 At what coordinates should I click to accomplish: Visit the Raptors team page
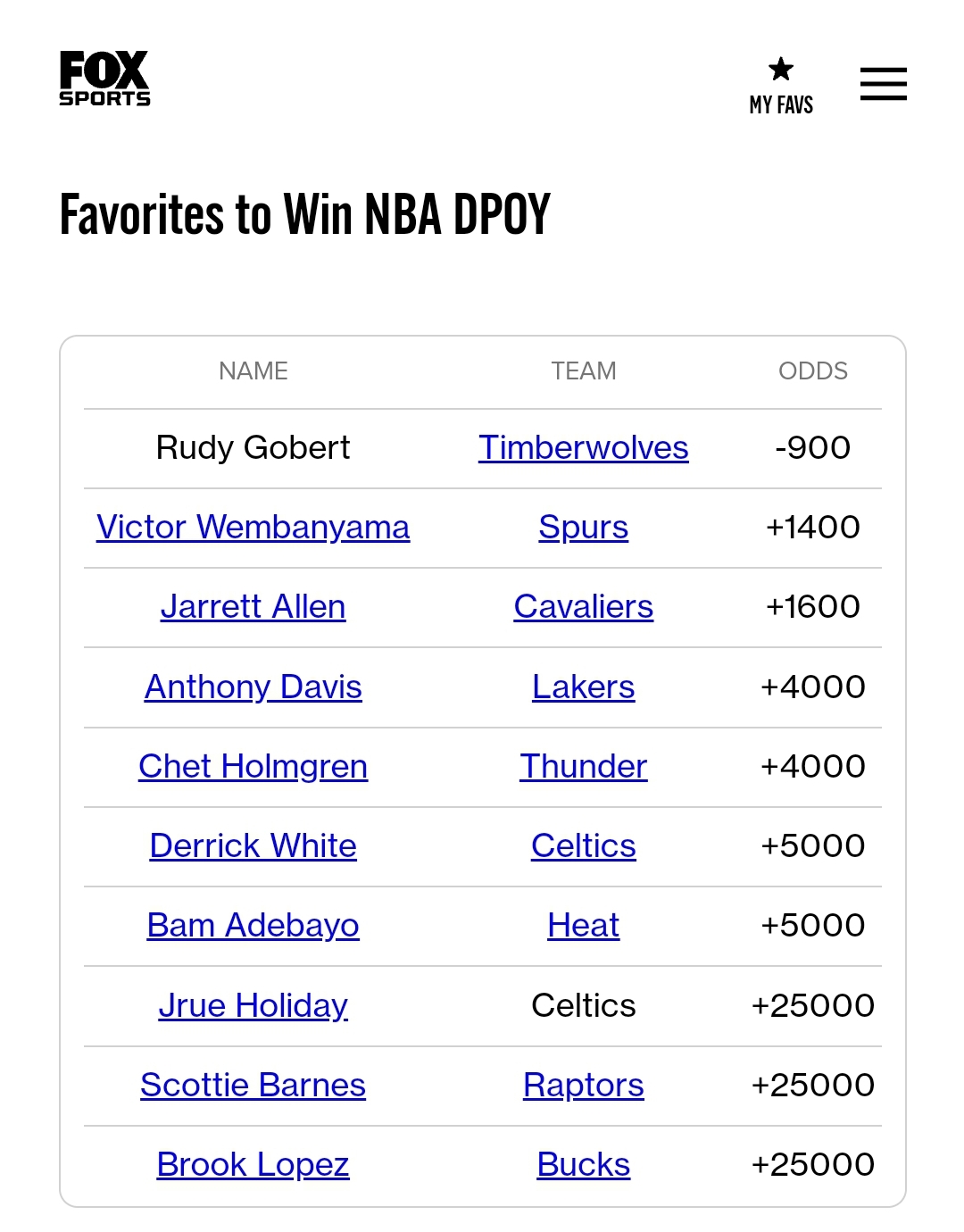click(x=584, y=1085)
